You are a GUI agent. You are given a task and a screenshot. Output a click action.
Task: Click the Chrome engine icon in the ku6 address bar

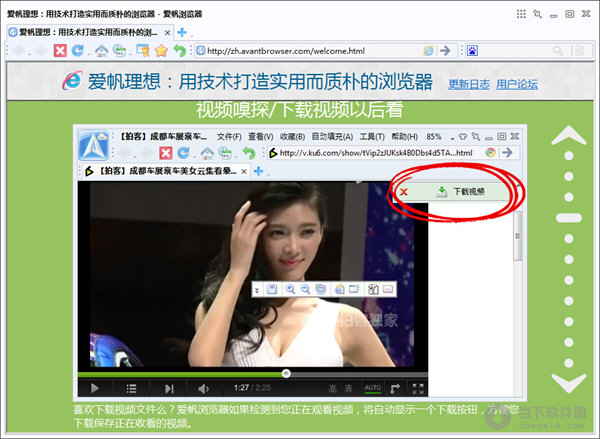point(490,153)
